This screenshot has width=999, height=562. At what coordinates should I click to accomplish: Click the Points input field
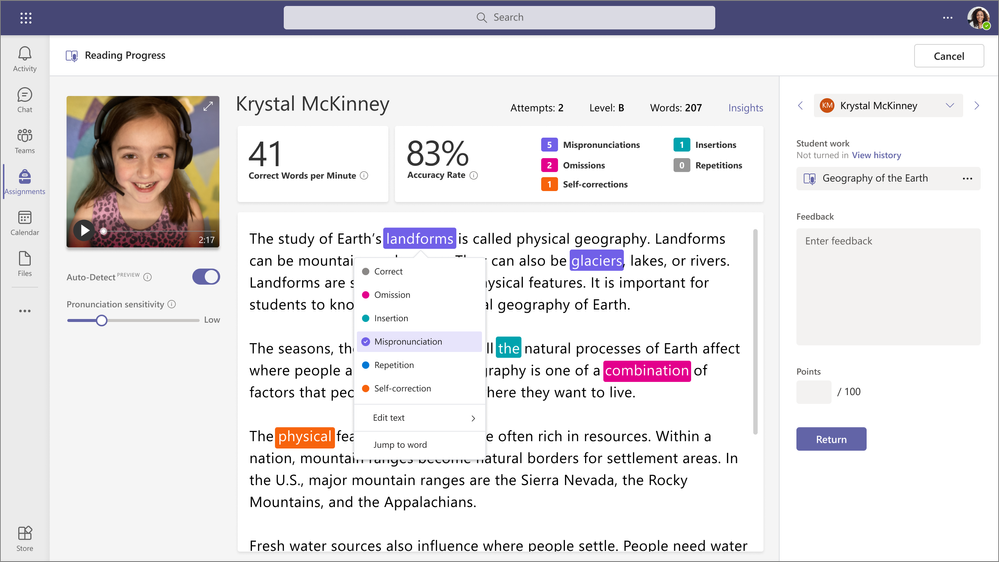pos(814,392)
